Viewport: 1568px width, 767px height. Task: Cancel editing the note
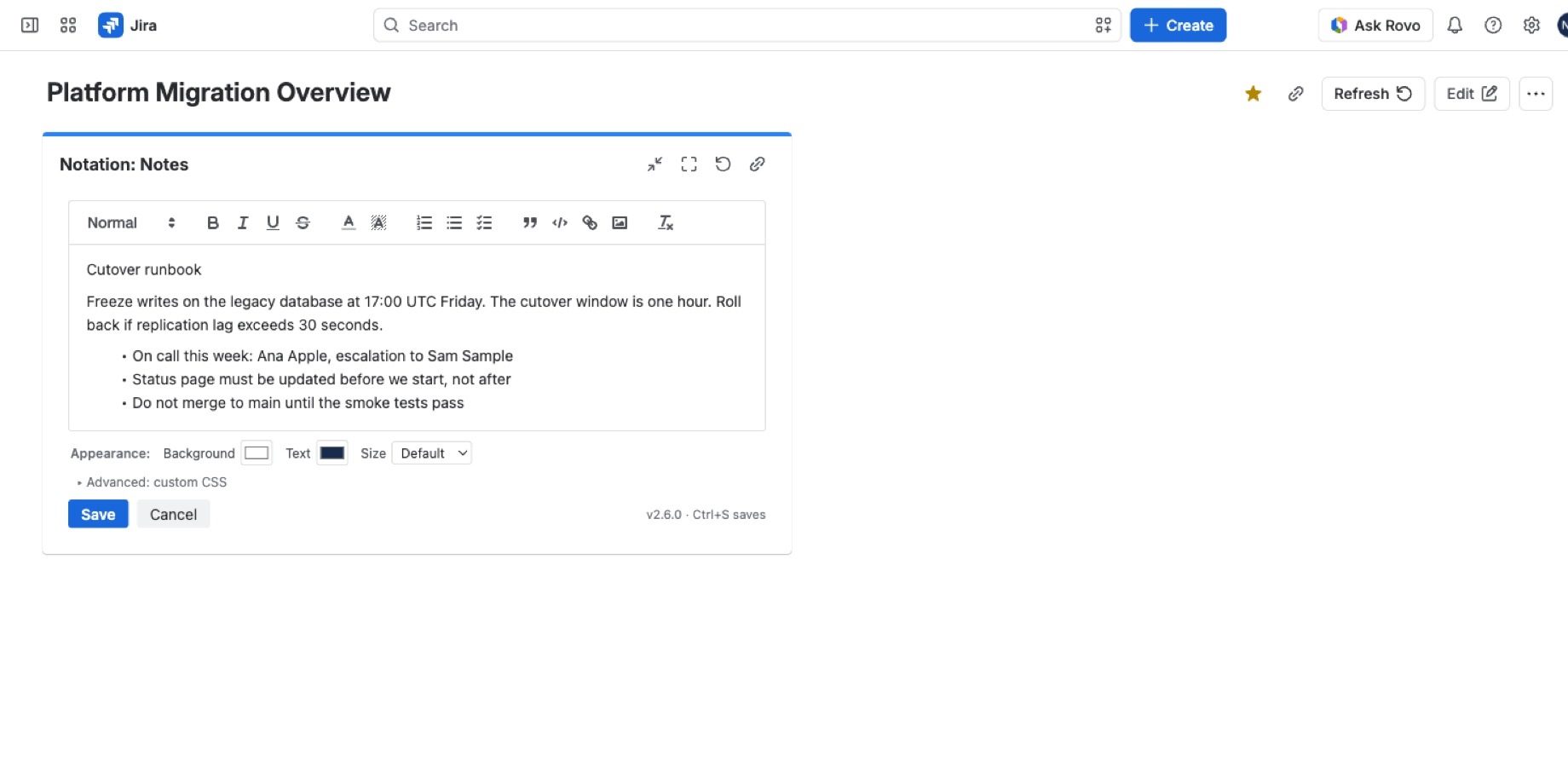pos(173,514)
